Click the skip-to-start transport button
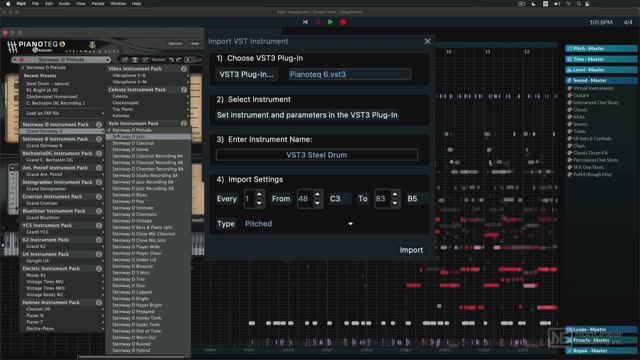Image resolution: width=640 pixels, height=360 pixels. coord(305,22)
